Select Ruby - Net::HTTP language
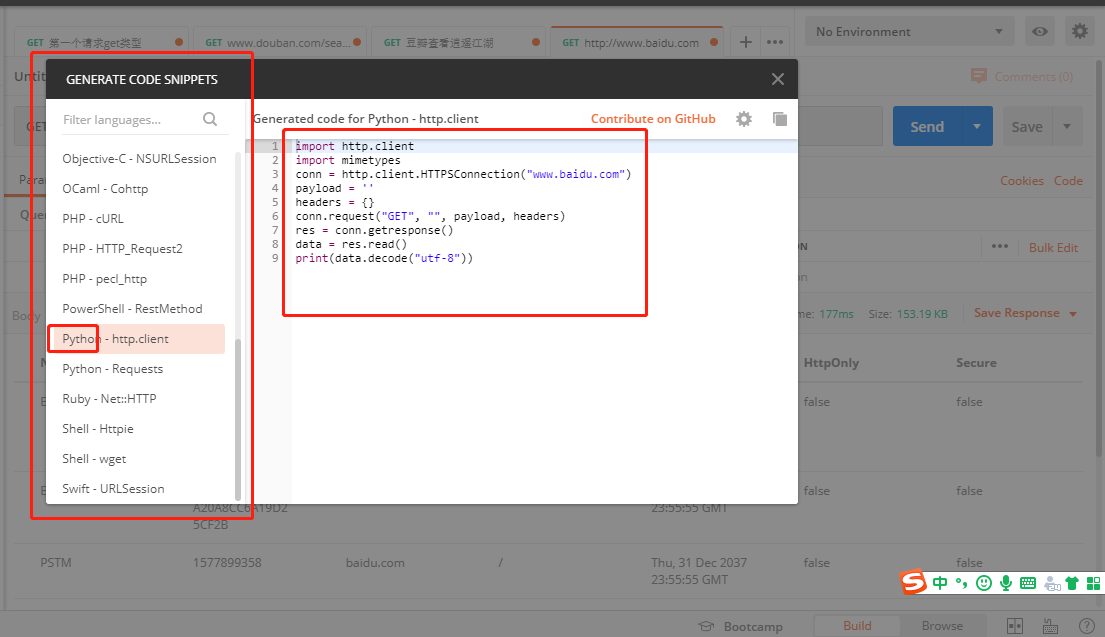 click(x=139, y=399)
